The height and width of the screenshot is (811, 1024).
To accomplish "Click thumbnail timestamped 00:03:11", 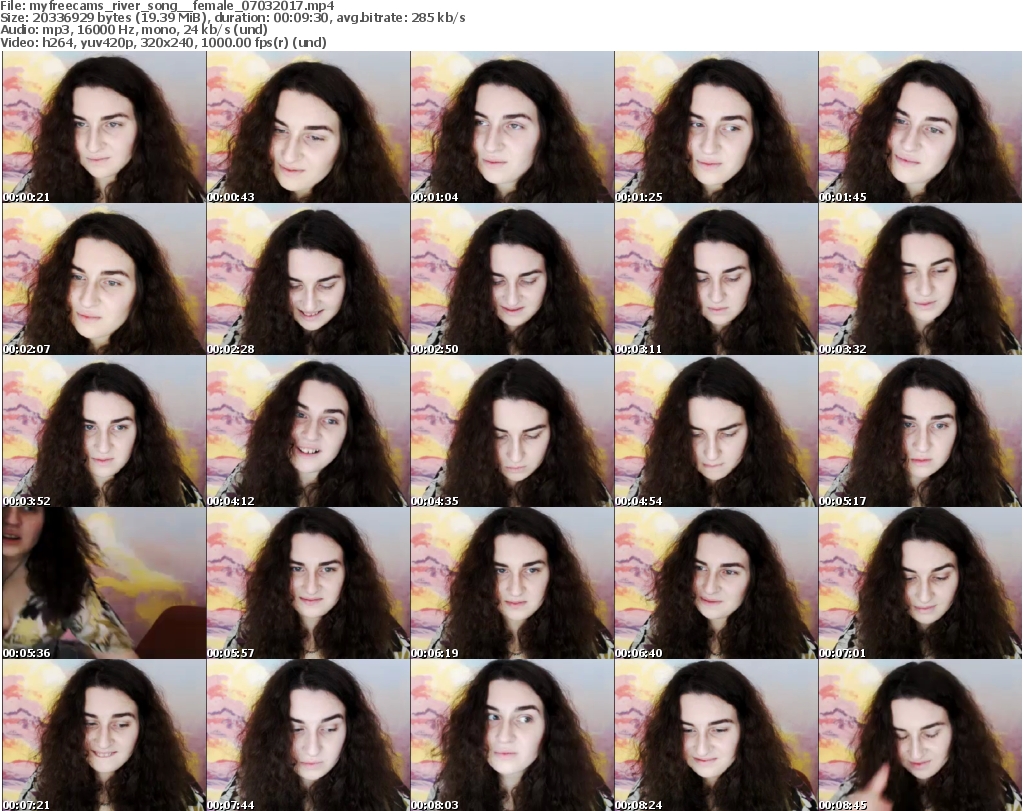I will [x=716, y=279].
